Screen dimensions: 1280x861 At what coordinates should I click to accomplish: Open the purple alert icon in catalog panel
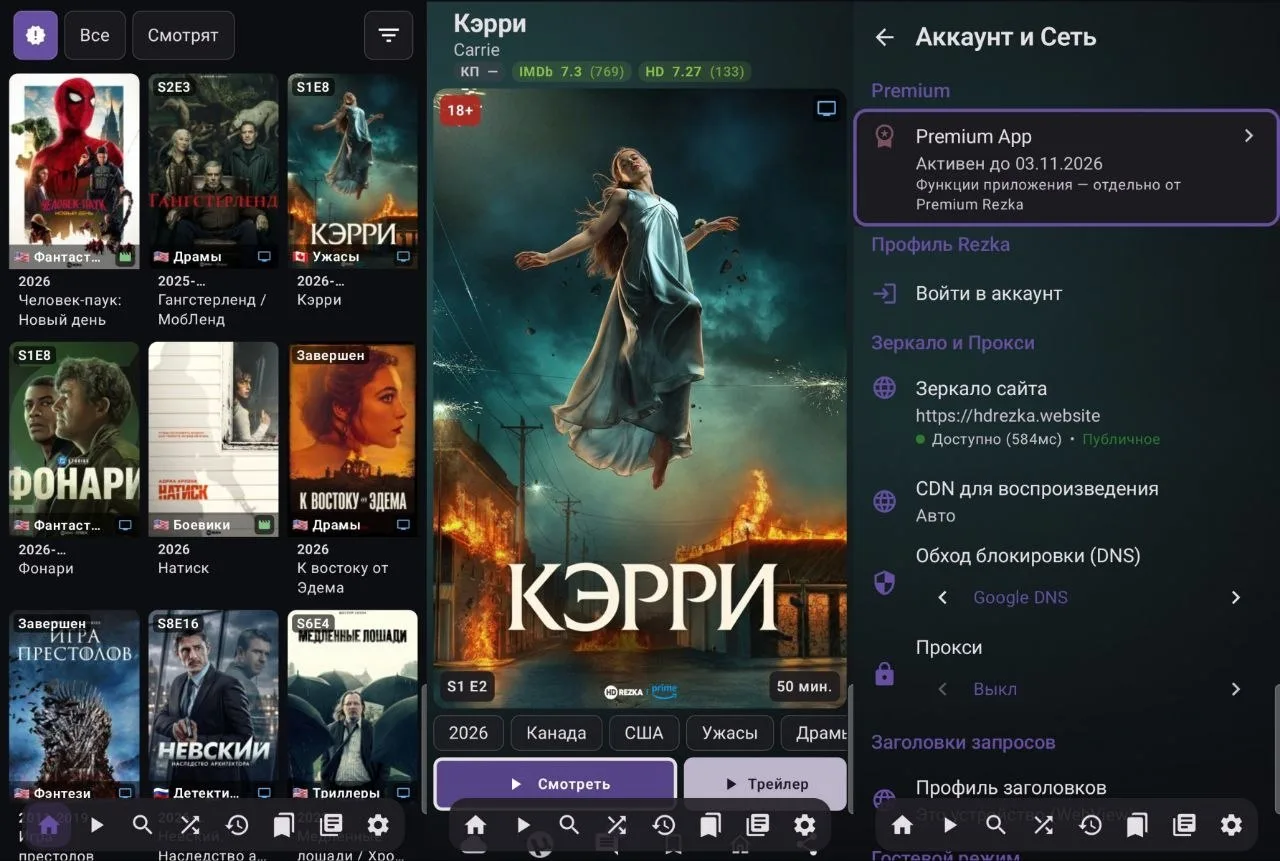click(35, 36)
